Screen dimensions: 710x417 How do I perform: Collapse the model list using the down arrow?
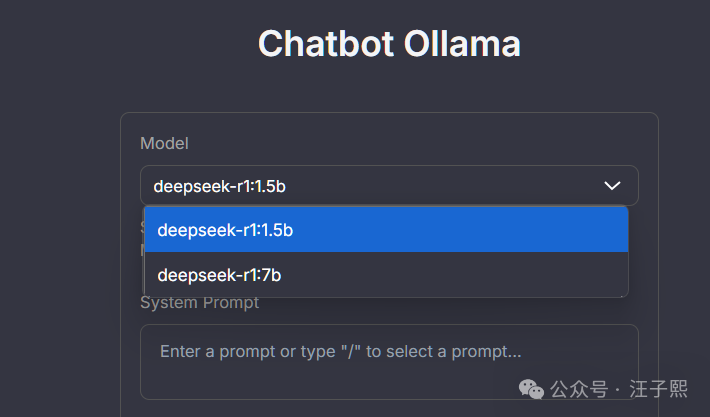pos(613,186)
